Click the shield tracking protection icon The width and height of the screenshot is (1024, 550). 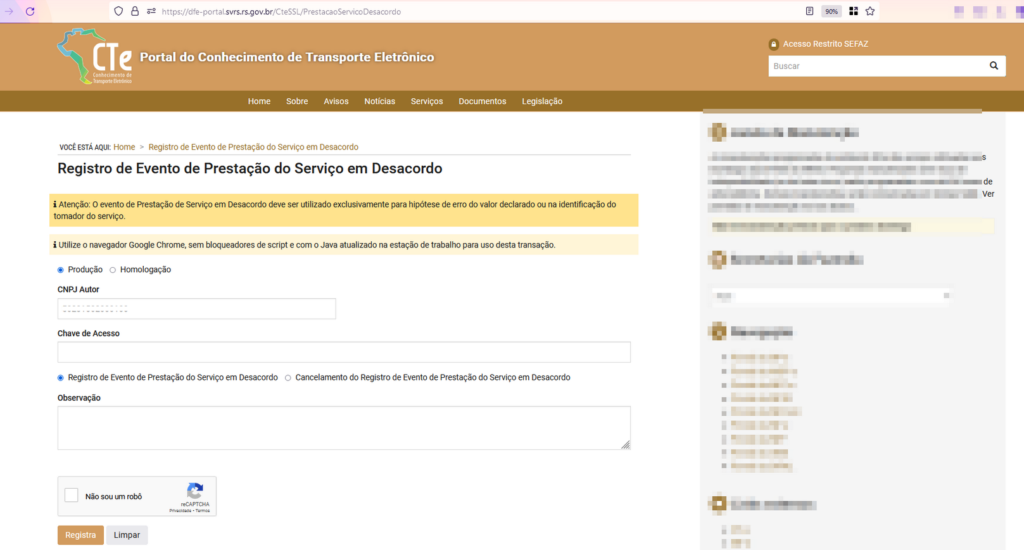[x=118, y=11]
